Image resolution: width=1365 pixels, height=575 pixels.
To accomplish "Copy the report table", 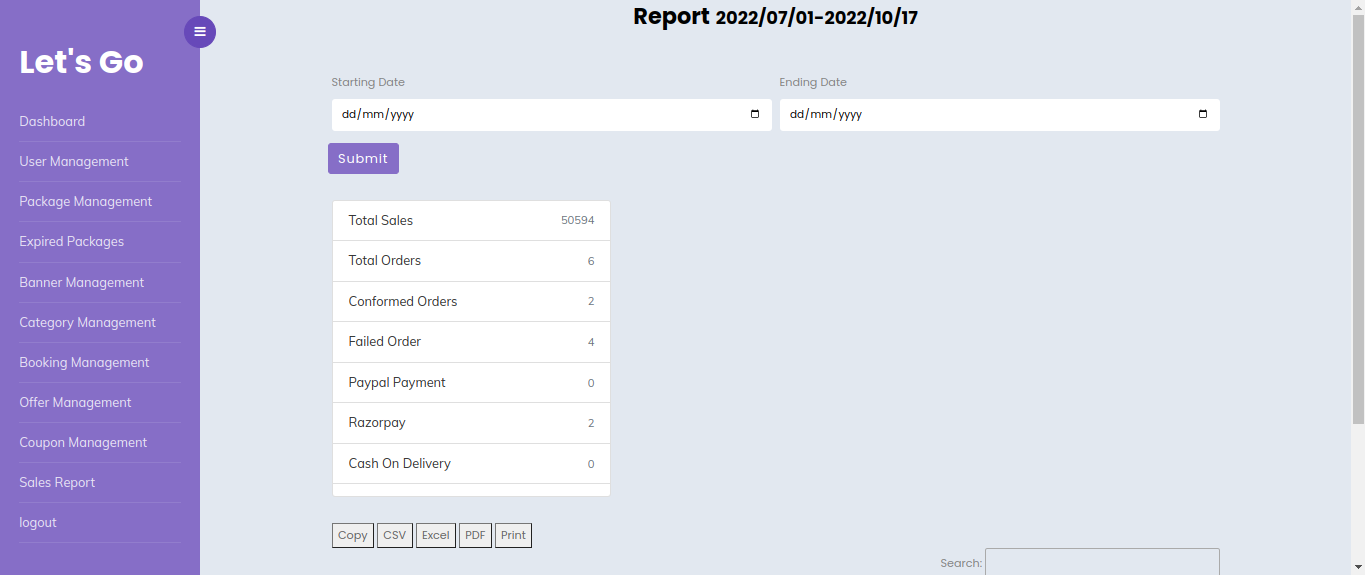I will point(353,535).
